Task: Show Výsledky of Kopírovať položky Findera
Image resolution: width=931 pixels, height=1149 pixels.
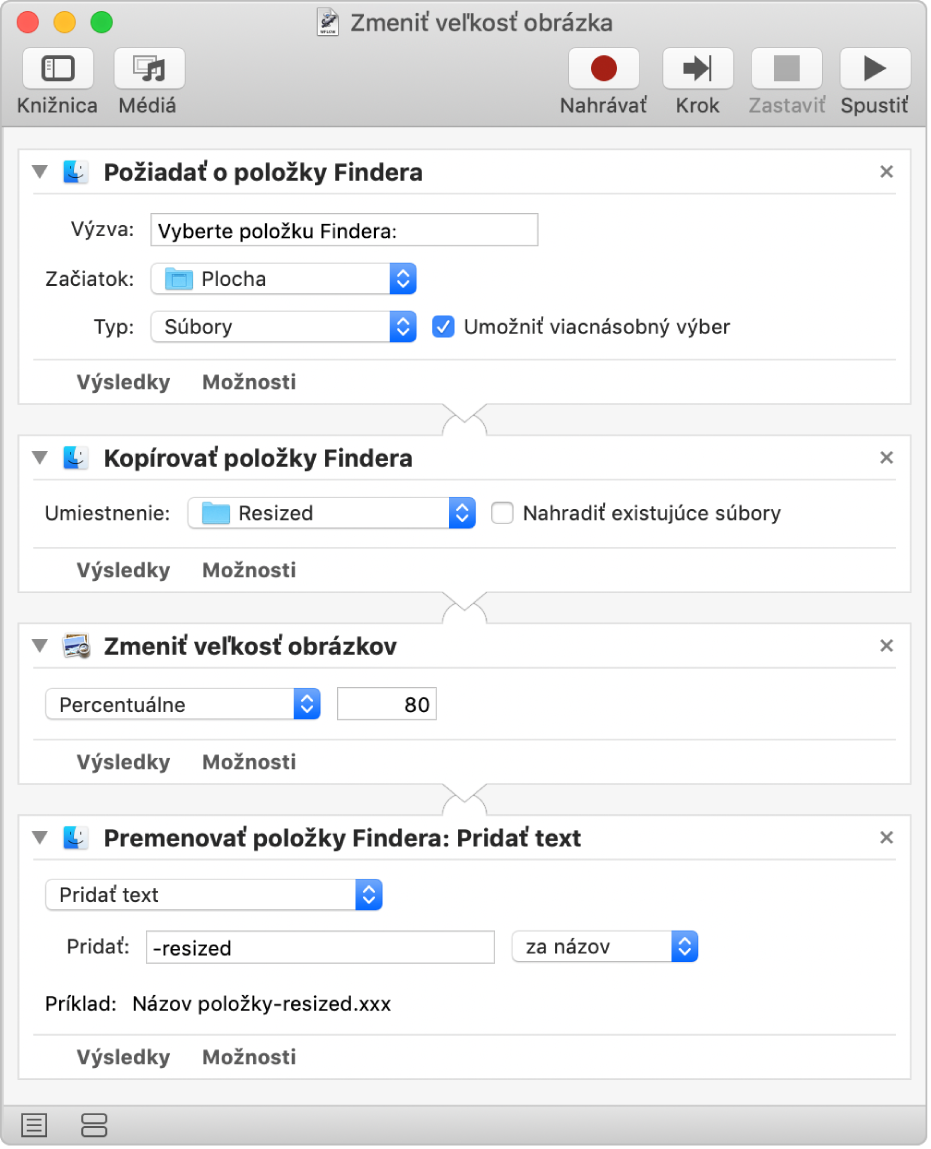Action: click(123, 570)
